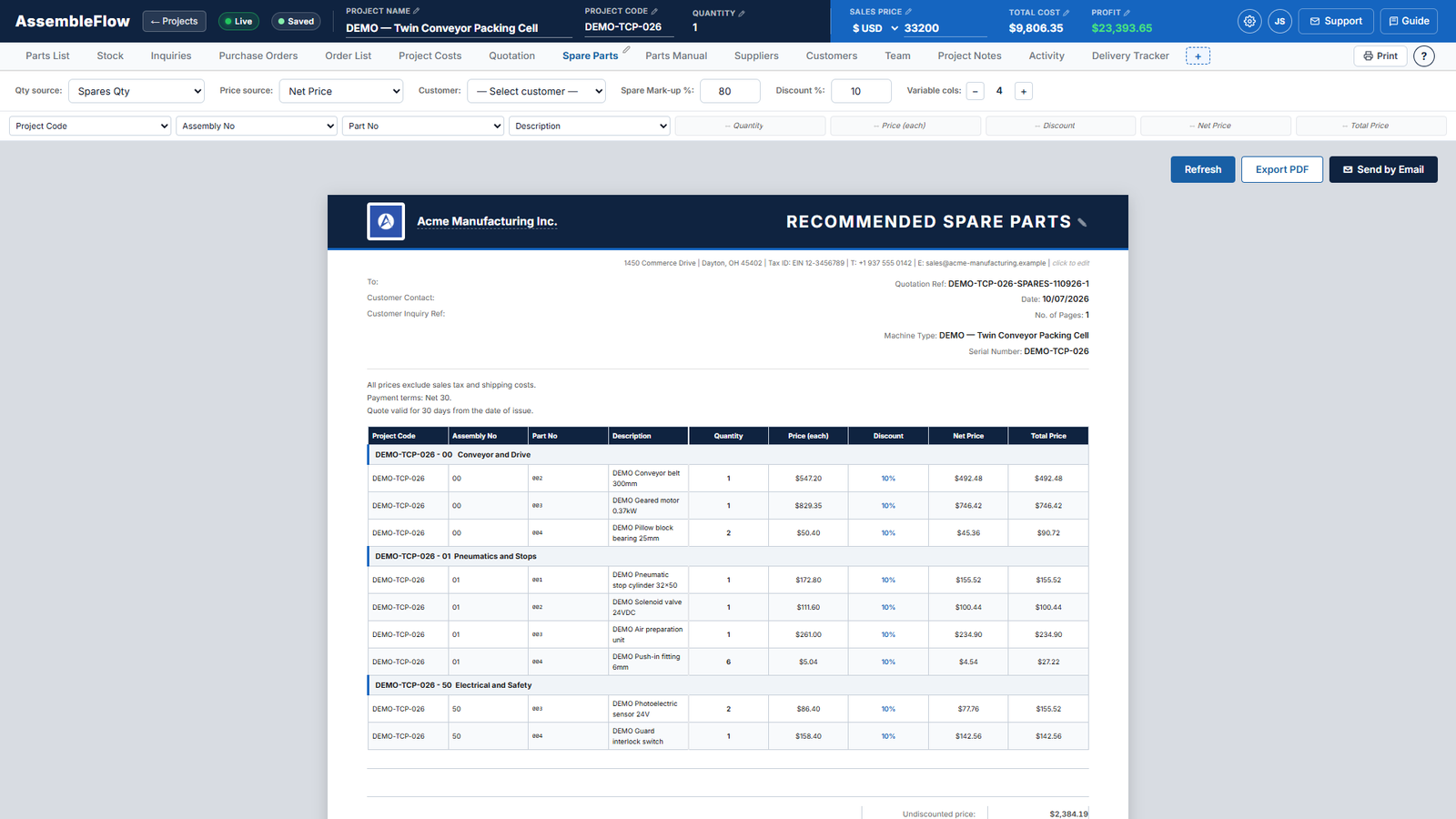Open the Price source dropdown
Viewport: 1456px width, 819px height.
[341, 91]
